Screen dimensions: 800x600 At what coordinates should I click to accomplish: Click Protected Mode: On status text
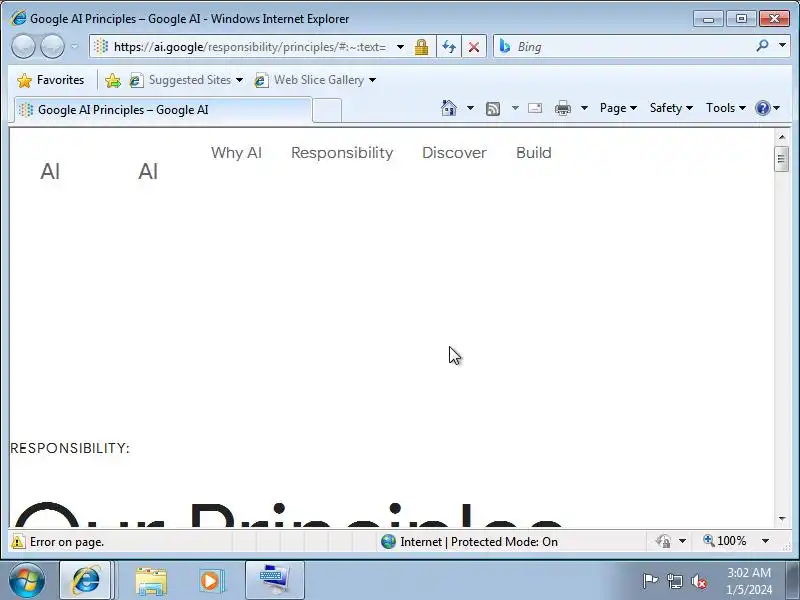tap(504, 542)
